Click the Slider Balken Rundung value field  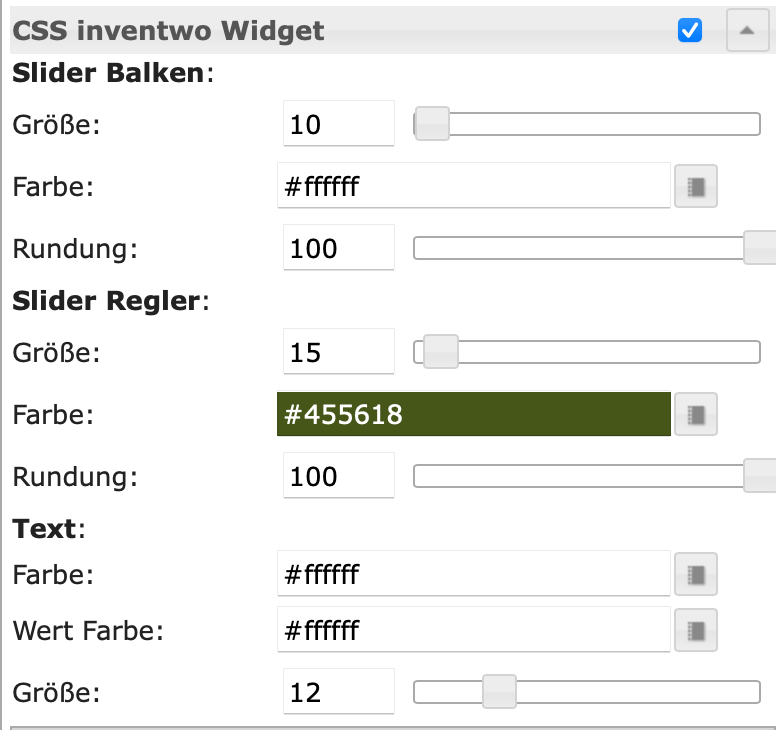point(339,248)
